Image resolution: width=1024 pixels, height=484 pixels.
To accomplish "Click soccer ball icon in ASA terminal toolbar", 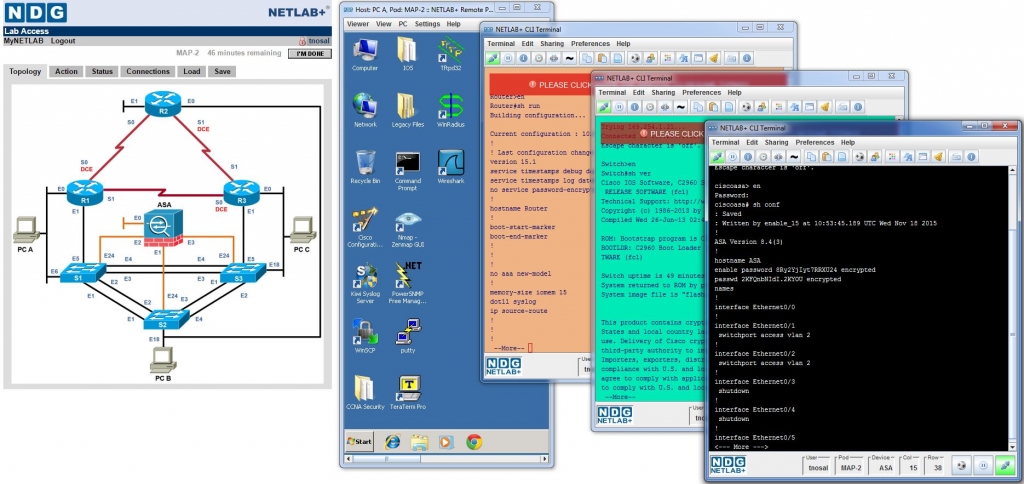I will click(x=859, y=157).
